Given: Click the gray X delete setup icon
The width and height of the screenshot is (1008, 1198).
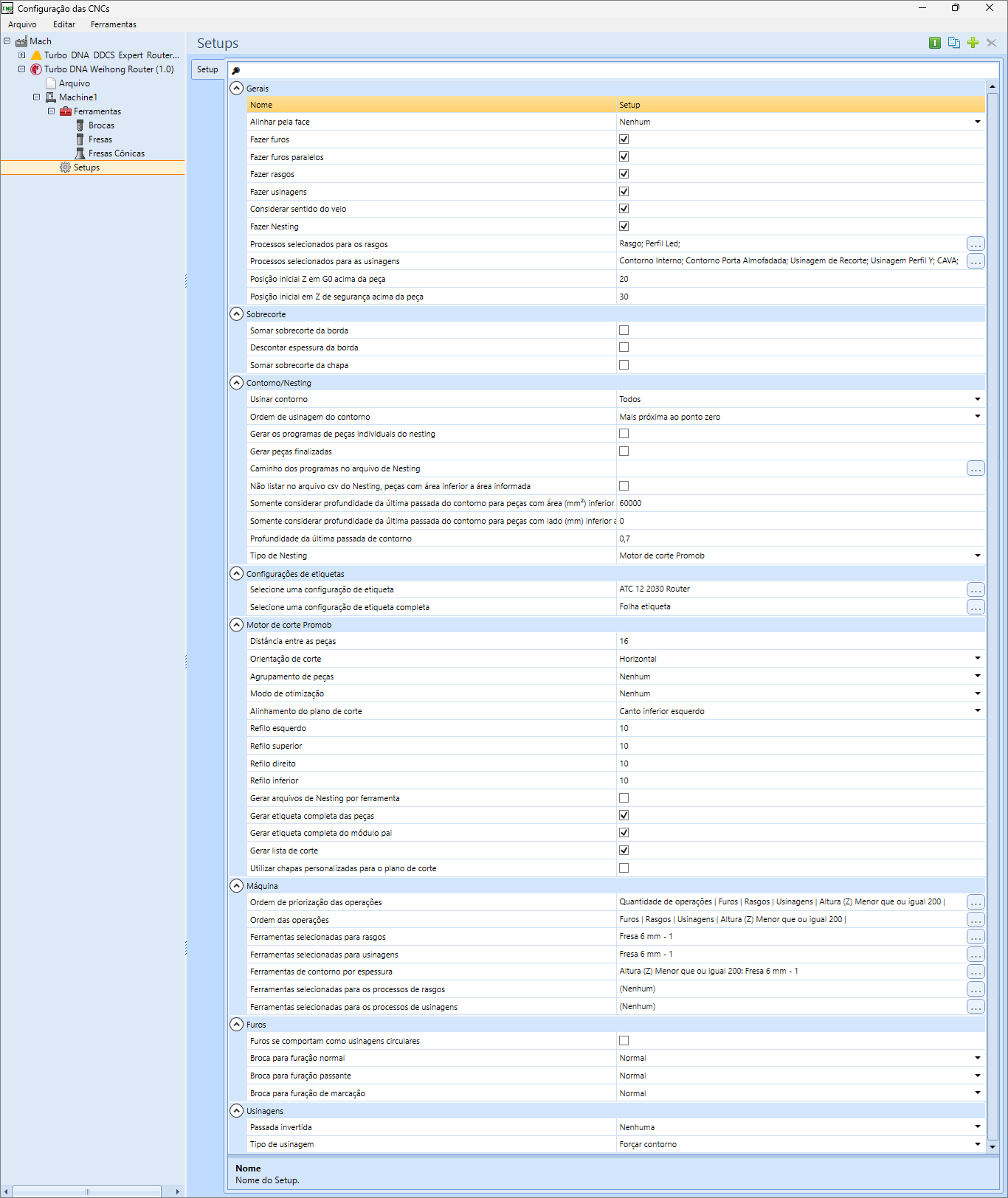Looking at the screenshot, I should pyautogui.click(x=992, y=43).
